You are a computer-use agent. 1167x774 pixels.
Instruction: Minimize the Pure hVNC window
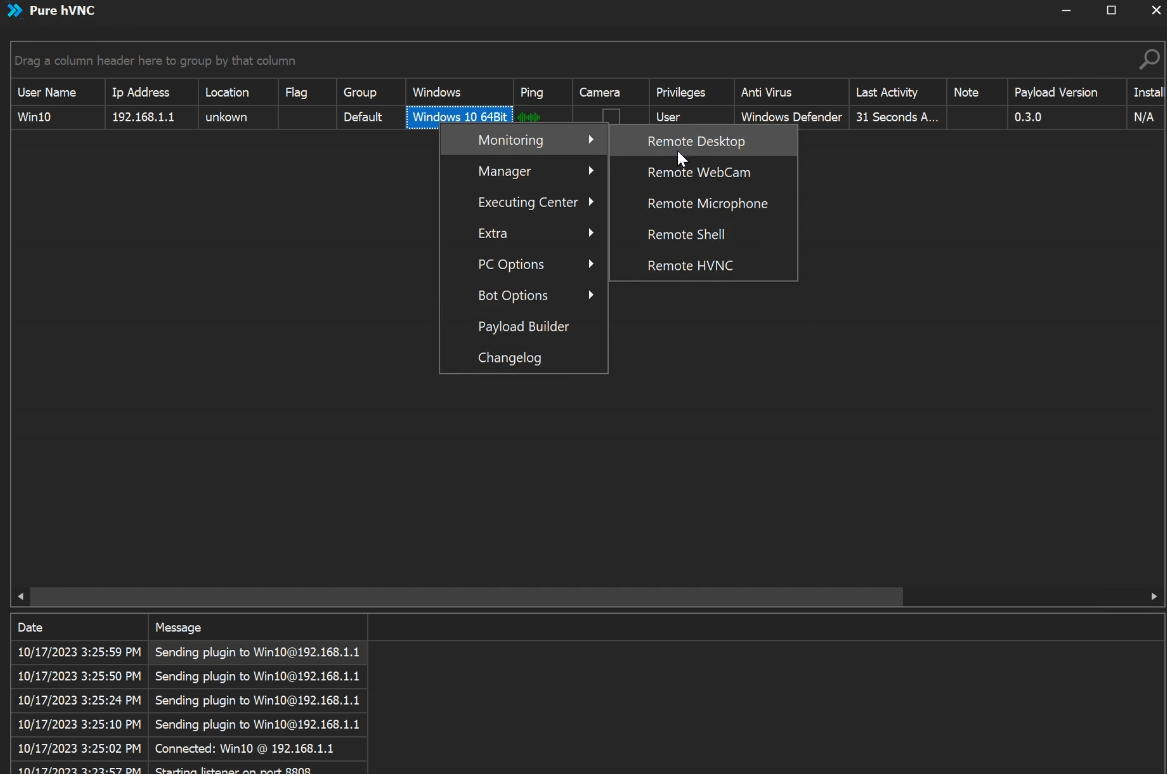pyautogui.click(x=1067, y=10)
